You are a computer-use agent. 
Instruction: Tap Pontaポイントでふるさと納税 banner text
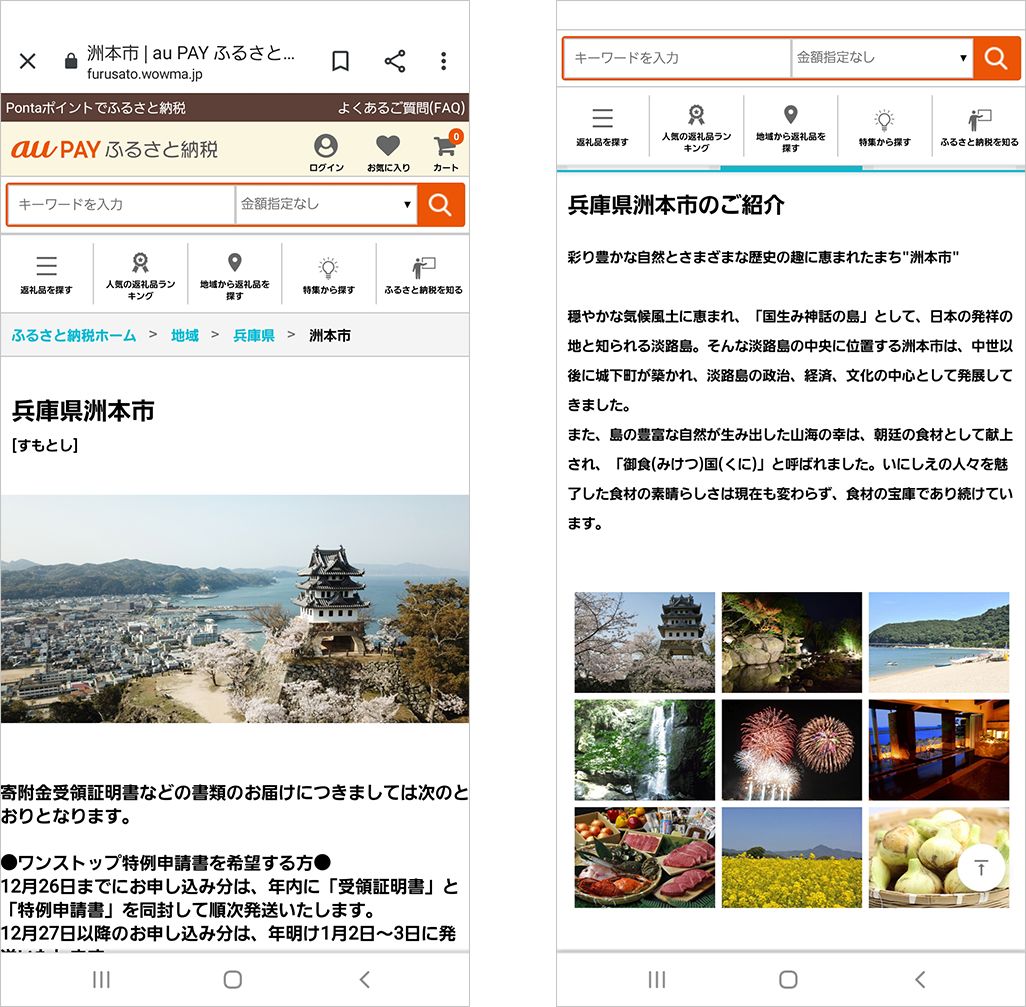pyautogui.click(x=96, y=108)
